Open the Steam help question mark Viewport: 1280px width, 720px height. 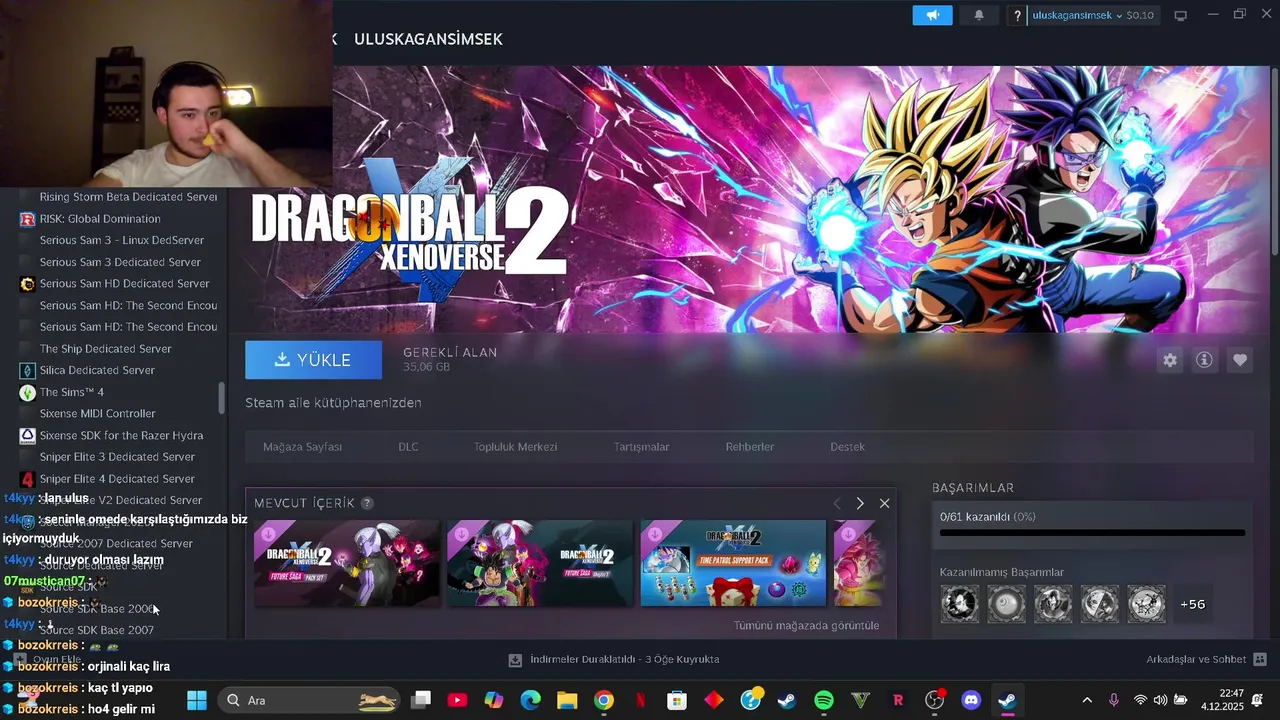point(1017,16)
